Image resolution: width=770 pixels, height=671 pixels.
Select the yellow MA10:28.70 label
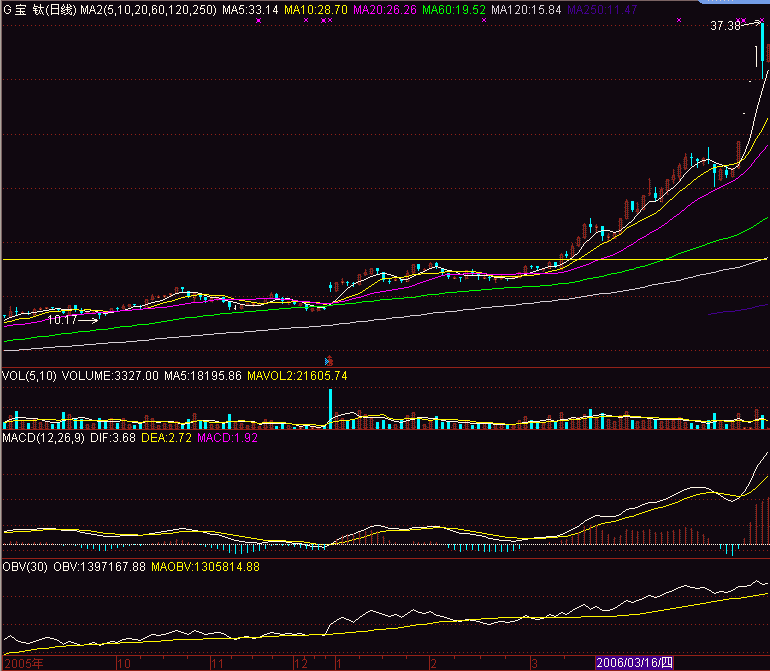click(316, 9)
